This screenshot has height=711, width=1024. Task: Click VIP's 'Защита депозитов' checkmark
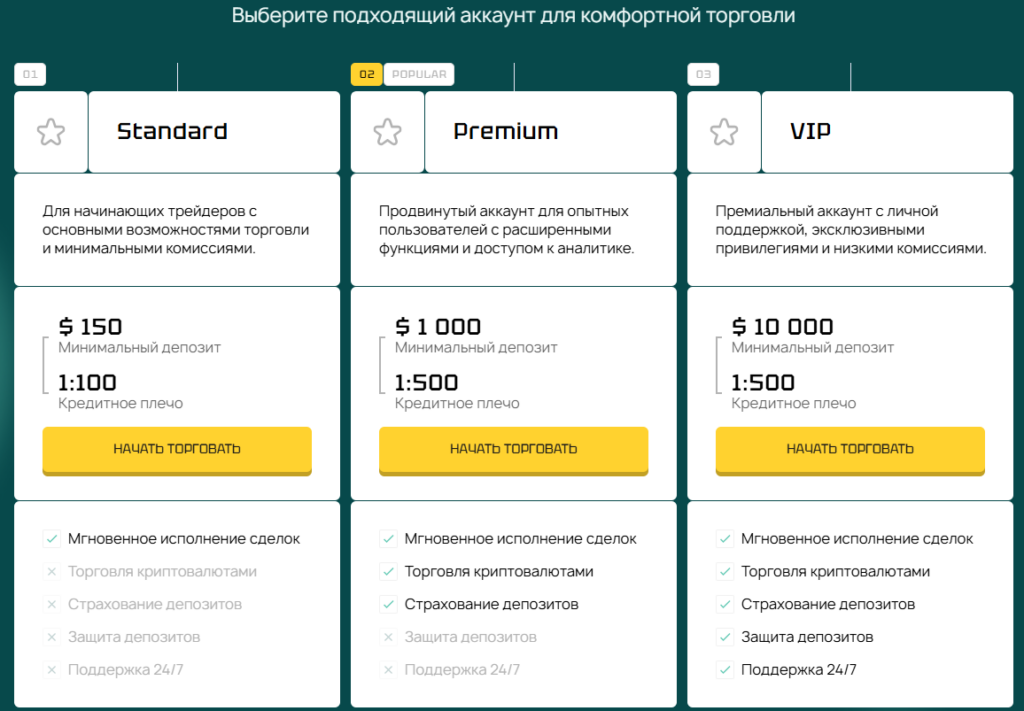(725, 637)
